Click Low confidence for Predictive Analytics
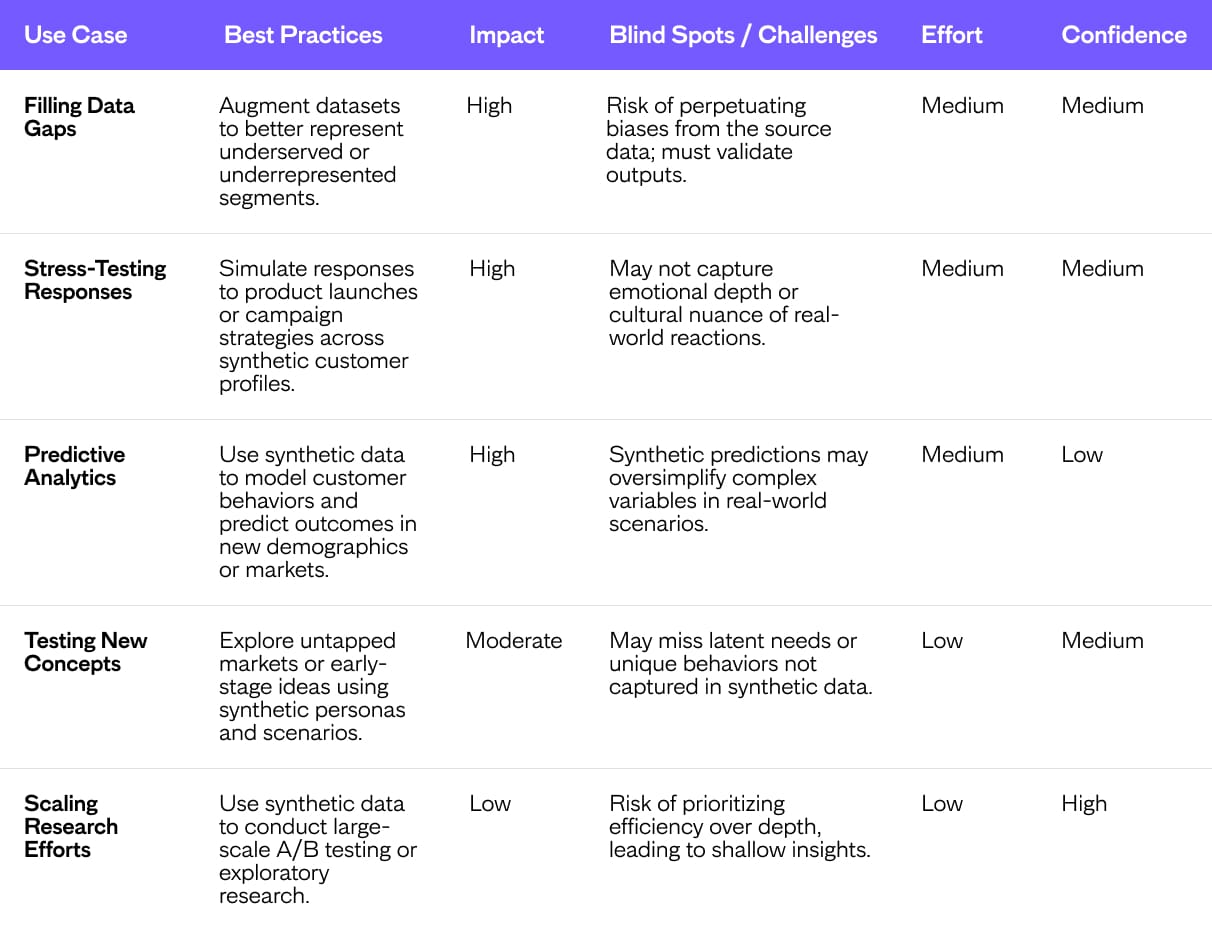Image resolution: width=1212 pixels, height=931 pixels. pos(1082,455)
